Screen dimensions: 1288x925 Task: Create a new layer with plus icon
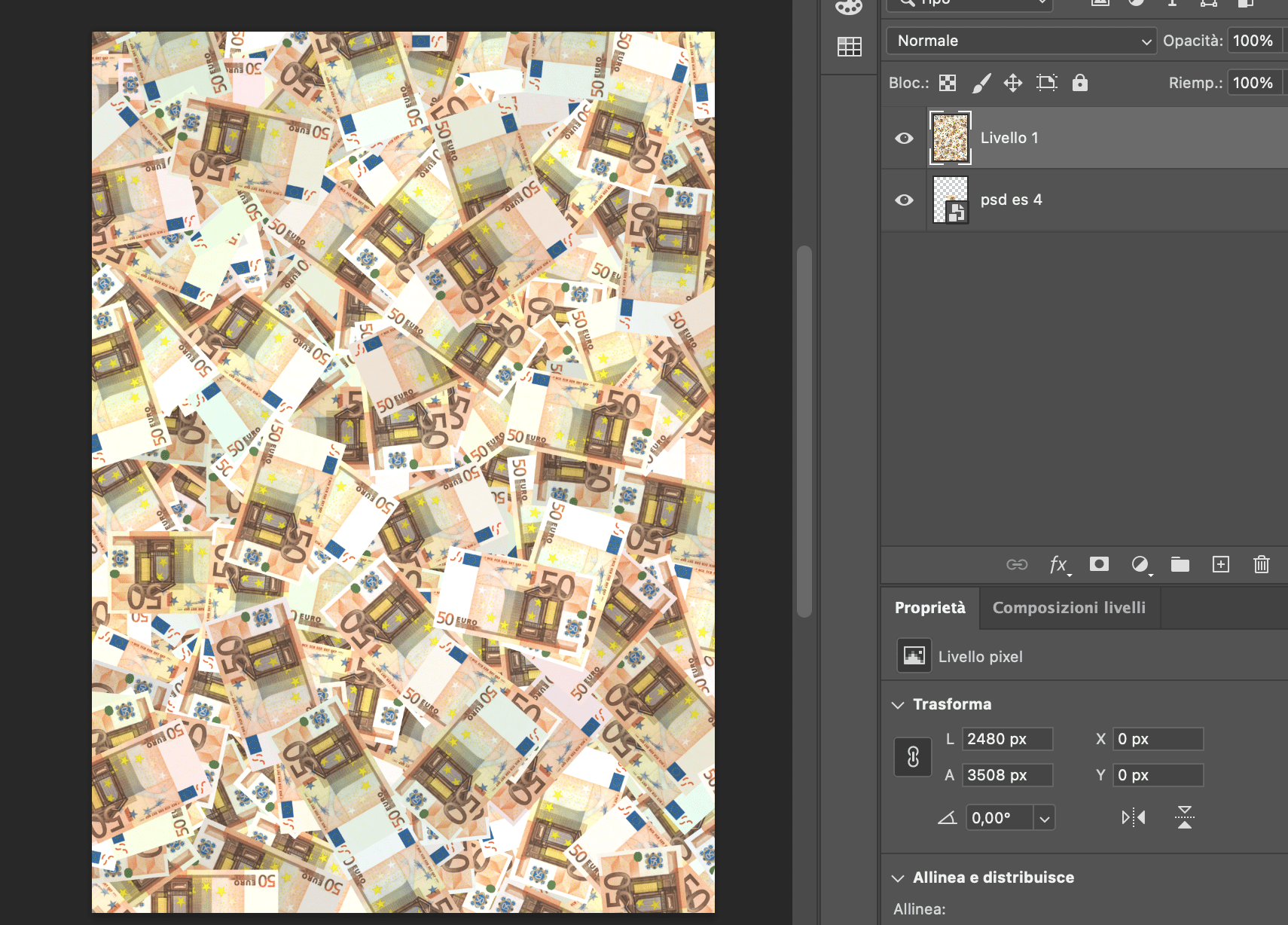[x=1221, y=564]
